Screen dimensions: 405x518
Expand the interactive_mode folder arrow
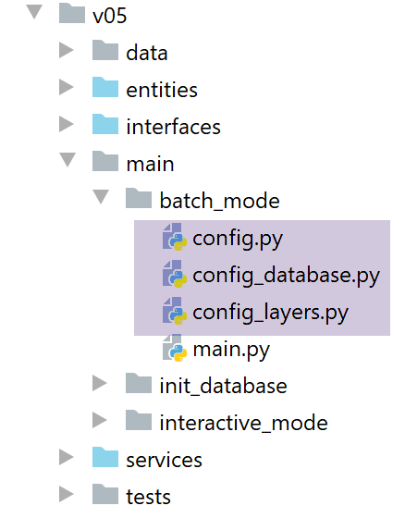[99, 420]
